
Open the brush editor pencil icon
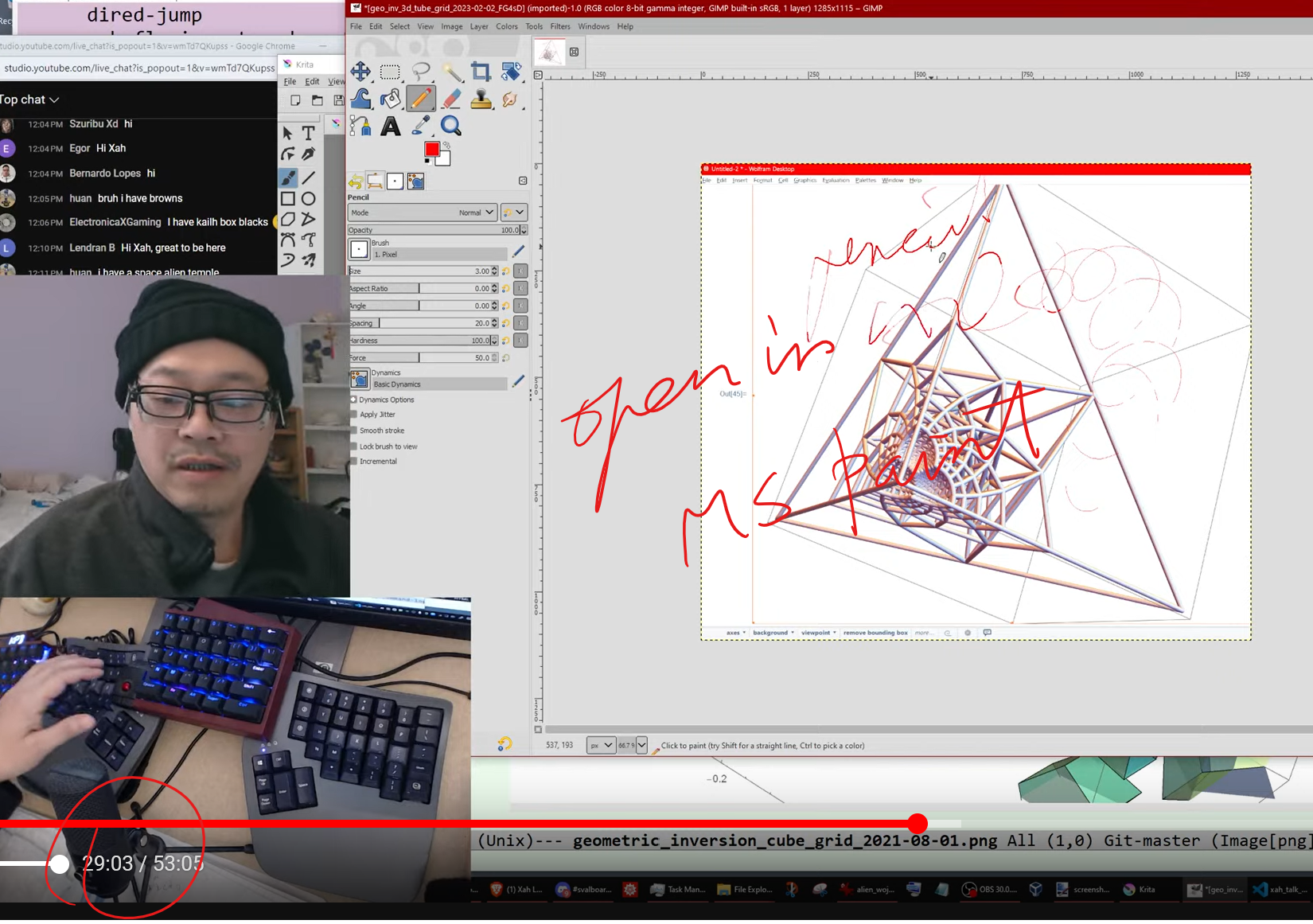coord(519,251)
